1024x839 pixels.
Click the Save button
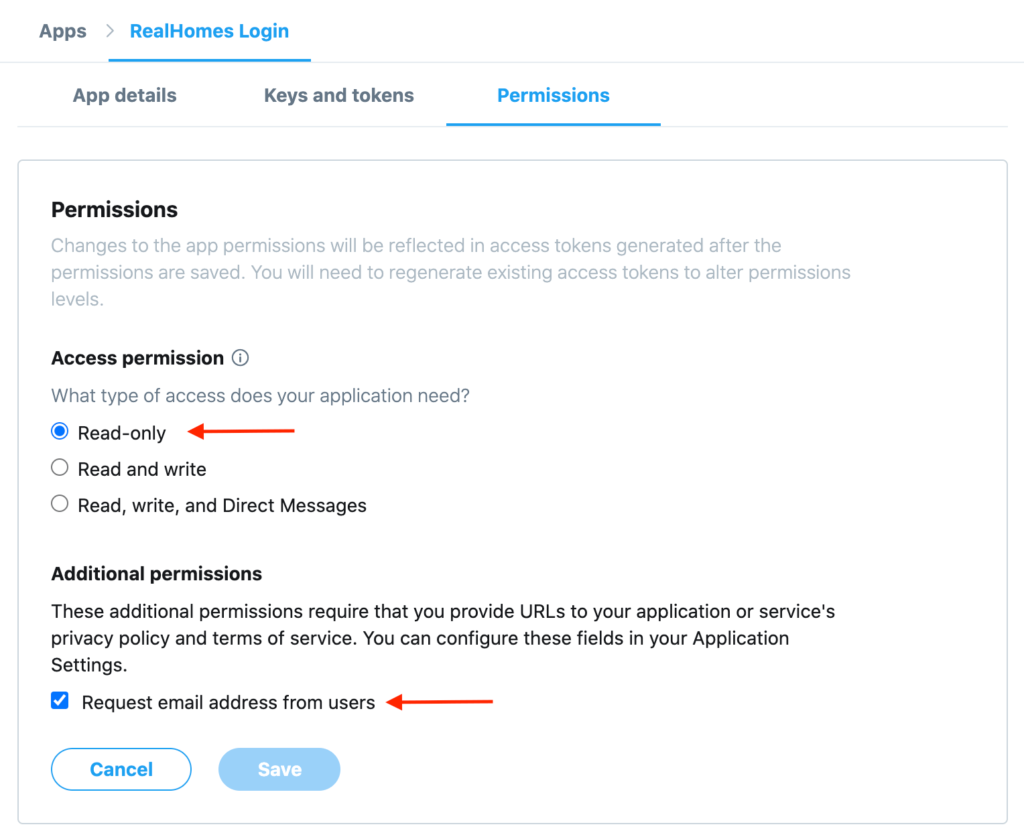(279, 769)
